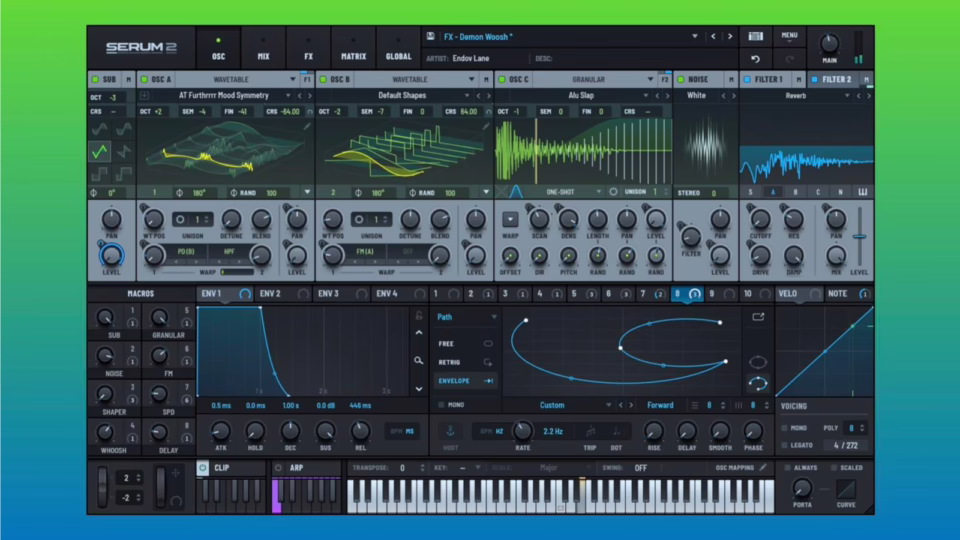This screenshot has height=540, width=960.
Task: Toggle the envelope lock icon
Action: coord(419,316)
